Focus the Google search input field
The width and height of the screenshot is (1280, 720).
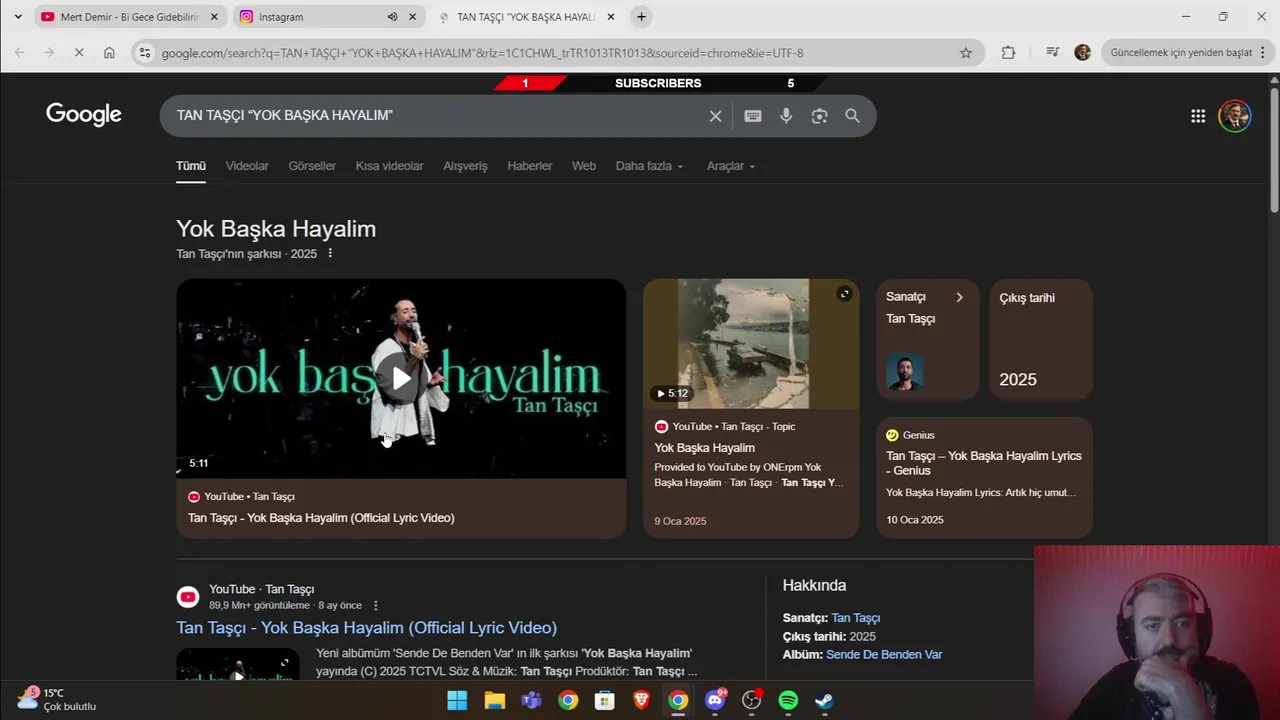pyautogui.click(x=436, y=116)
